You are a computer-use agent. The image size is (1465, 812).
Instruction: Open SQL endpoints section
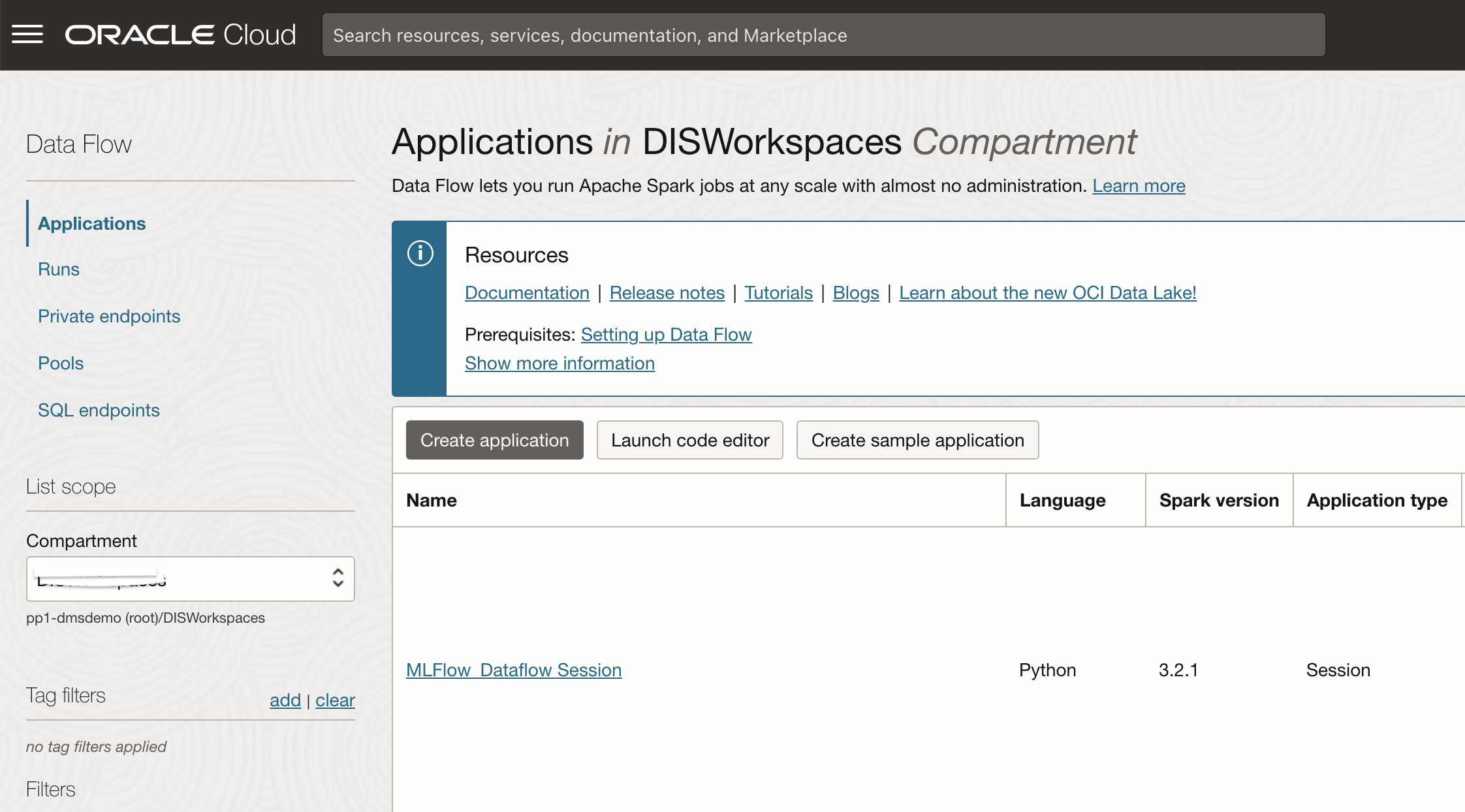click(99, 410)
